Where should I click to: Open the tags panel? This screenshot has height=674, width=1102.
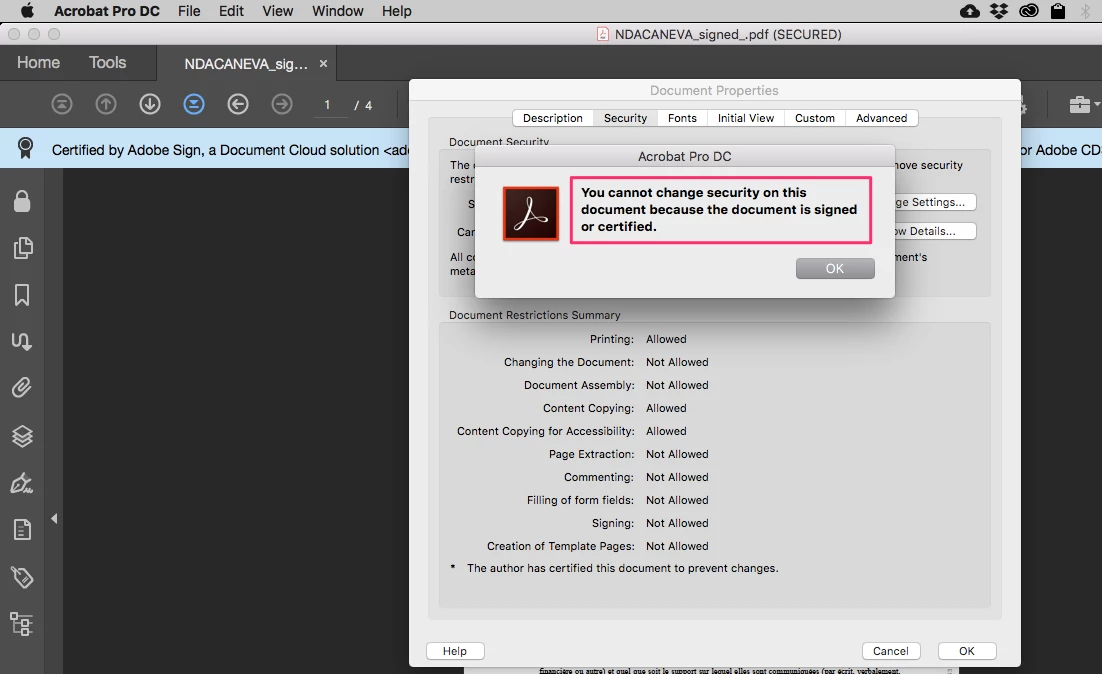22,577
